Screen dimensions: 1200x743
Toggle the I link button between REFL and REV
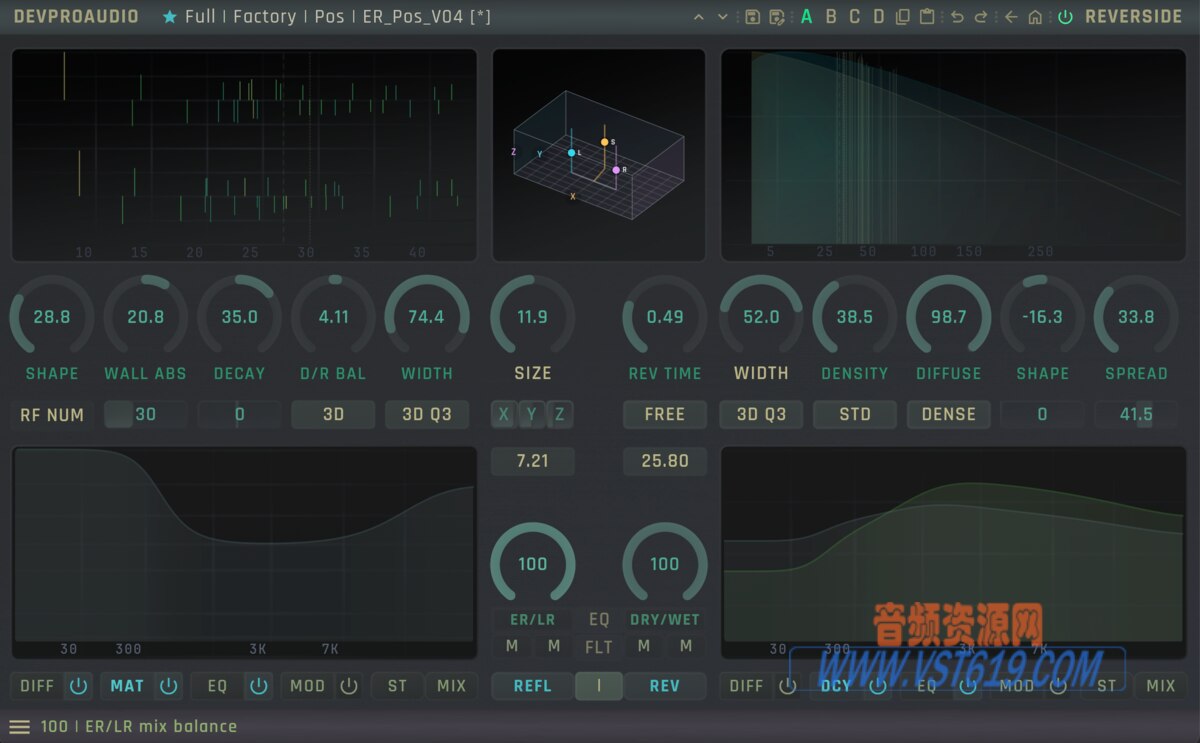click(599, 686)
